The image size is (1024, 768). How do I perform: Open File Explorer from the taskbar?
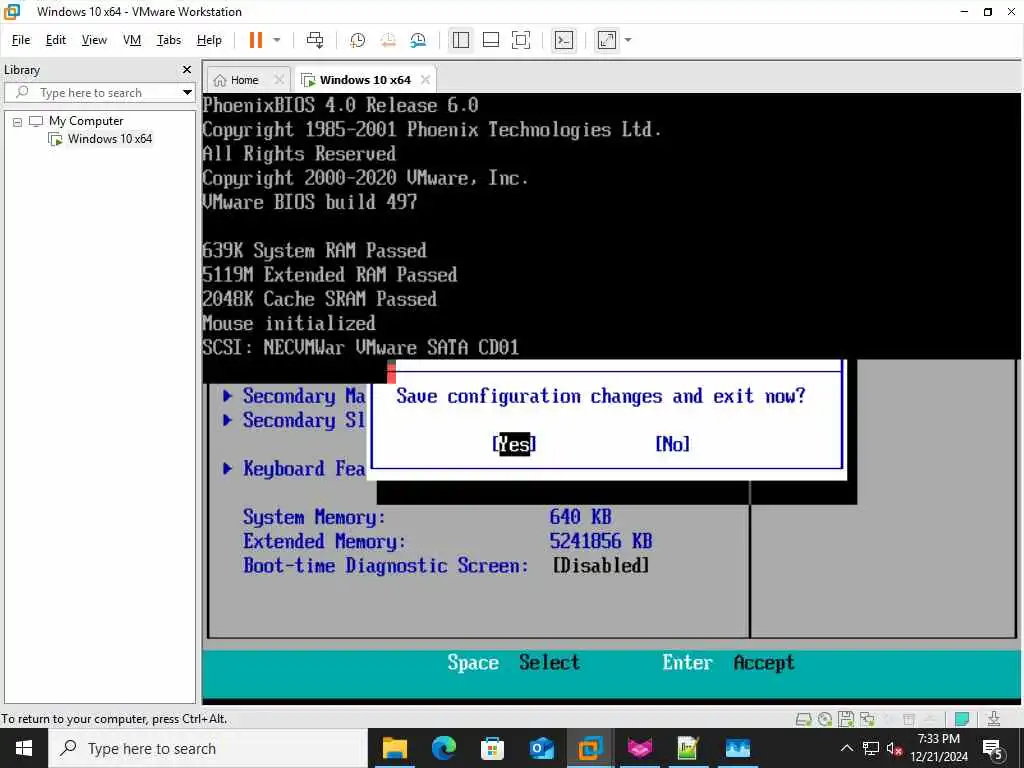point(394,748)
